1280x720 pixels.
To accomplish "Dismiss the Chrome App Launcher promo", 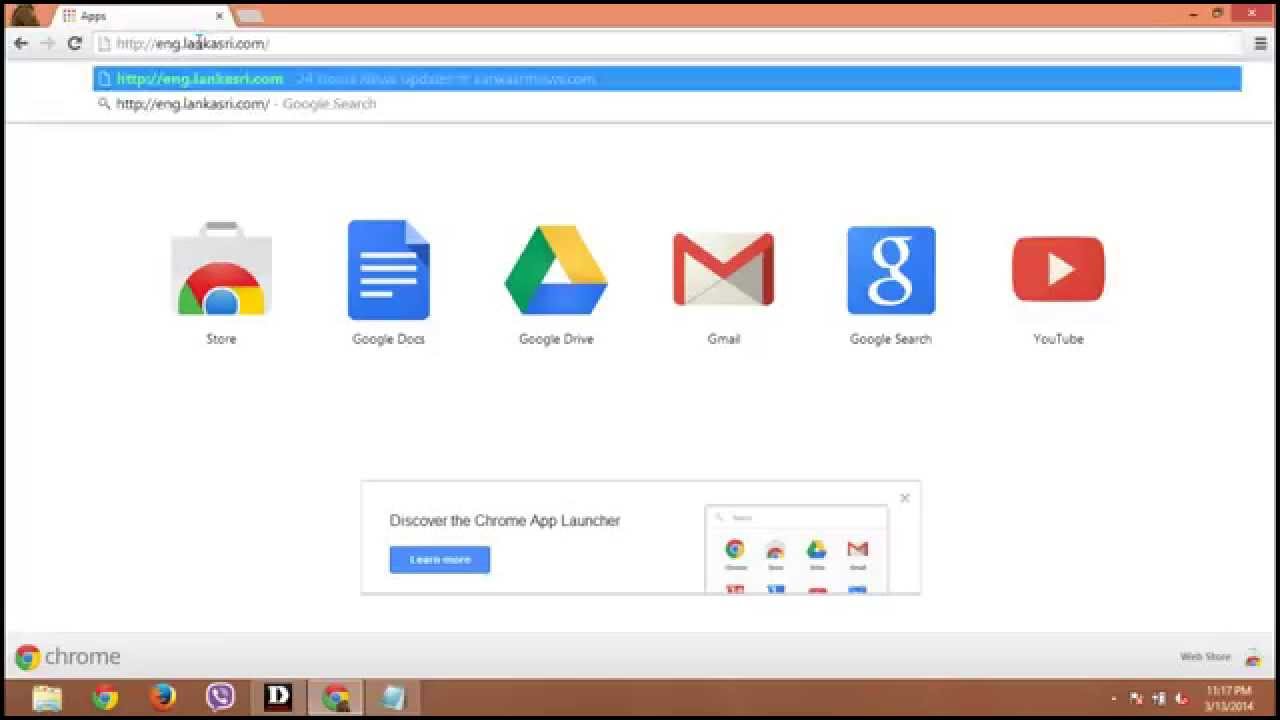I will click(x=905, y=498).
